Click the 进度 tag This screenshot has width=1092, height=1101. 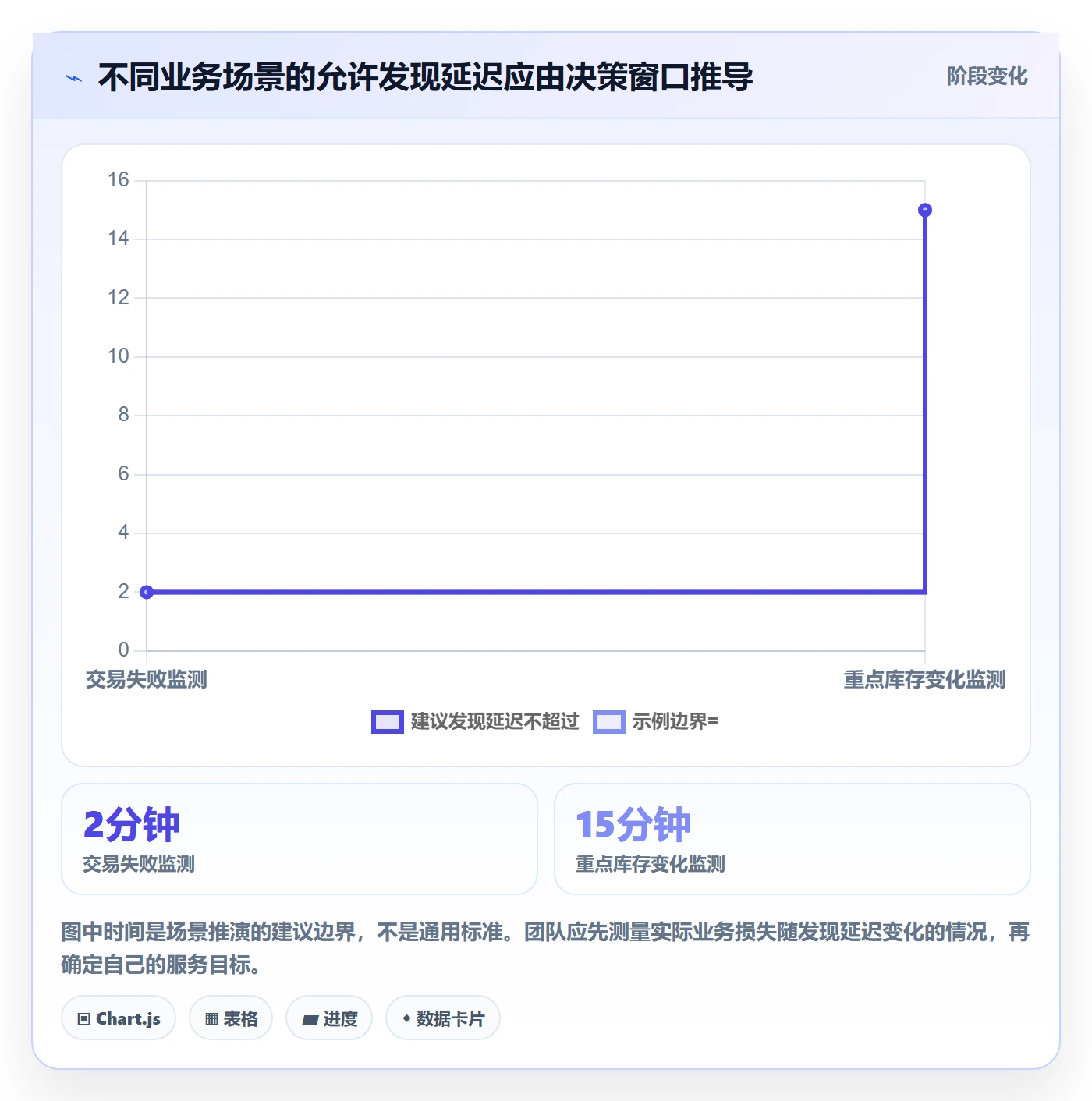(x=329, y=1018)
